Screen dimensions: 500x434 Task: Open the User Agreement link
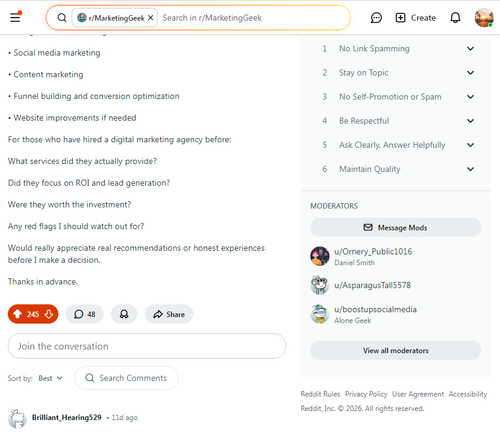click(418, 394)
